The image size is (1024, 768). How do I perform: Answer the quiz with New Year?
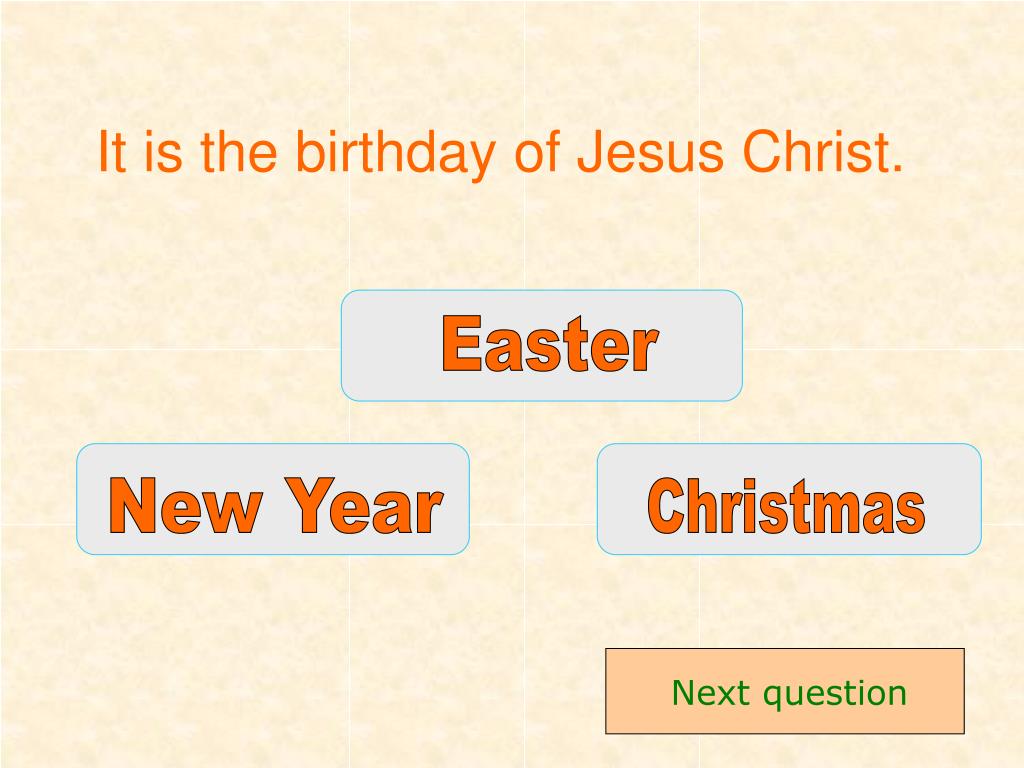click(x=273, y=499)
